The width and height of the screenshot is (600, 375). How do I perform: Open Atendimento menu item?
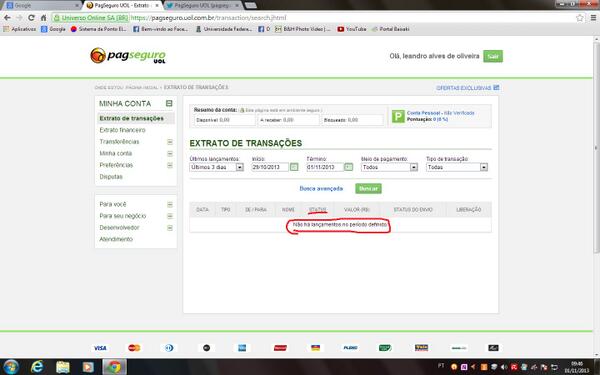coord(116,239)
